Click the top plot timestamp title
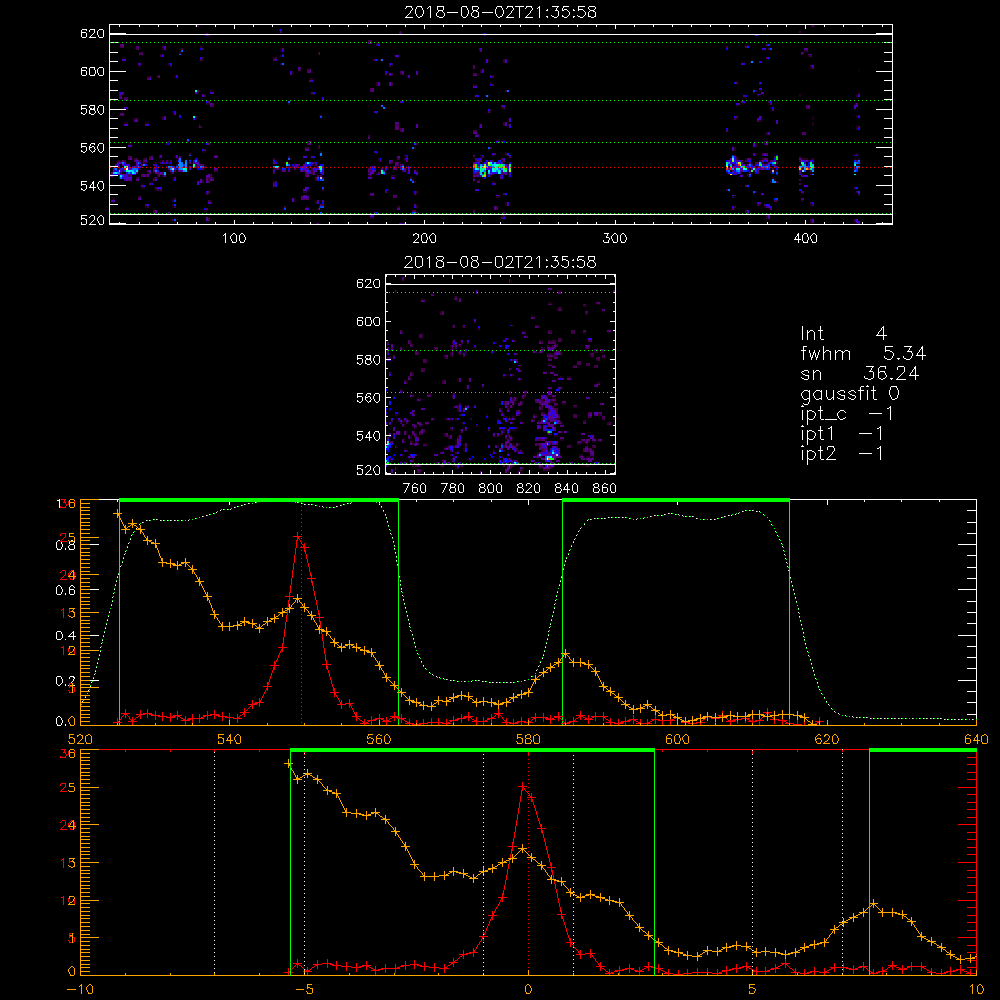Viewport: 1000px width, 1000px height. (500, 12)
